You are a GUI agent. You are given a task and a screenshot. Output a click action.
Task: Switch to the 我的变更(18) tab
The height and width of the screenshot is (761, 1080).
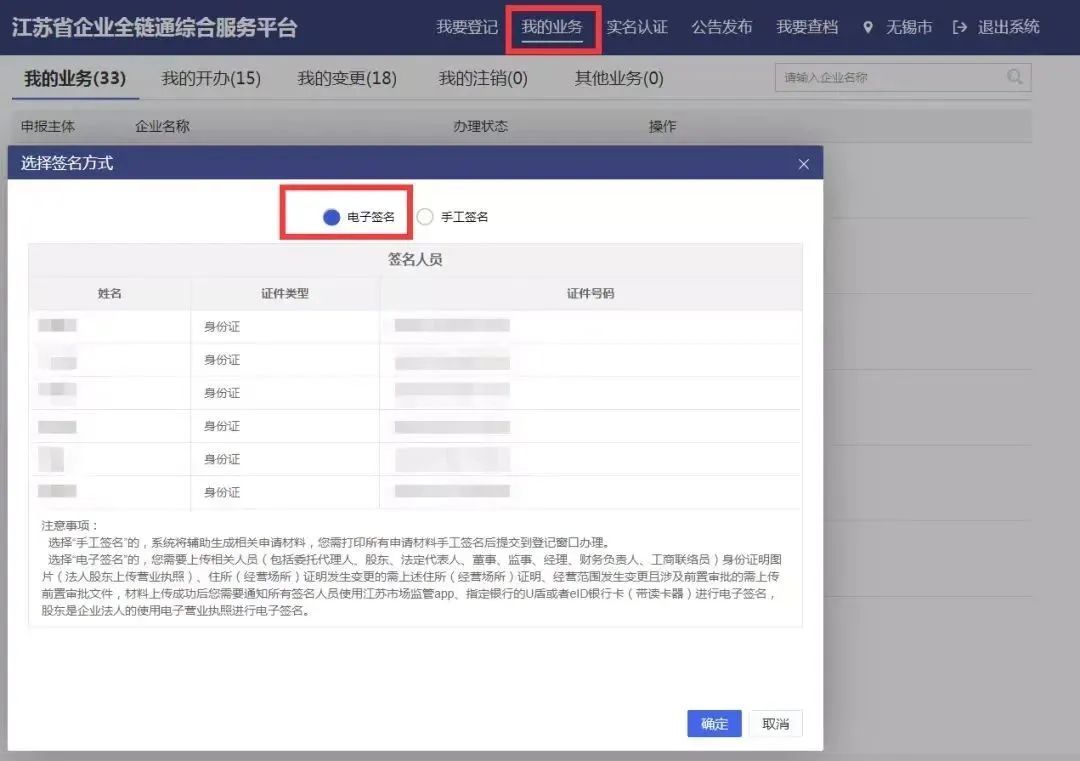point(347,77)
